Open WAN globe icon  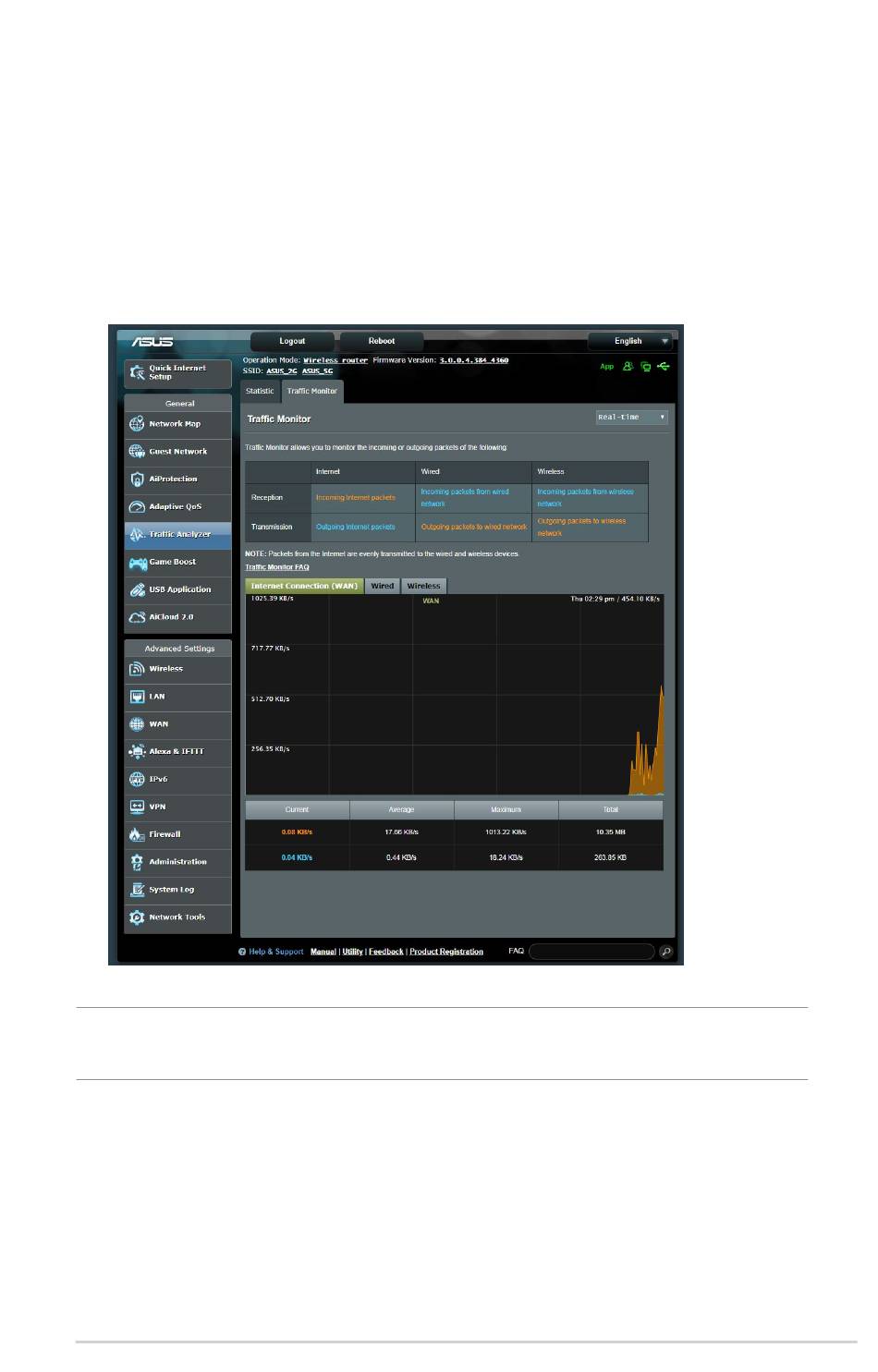click(137, 724)
